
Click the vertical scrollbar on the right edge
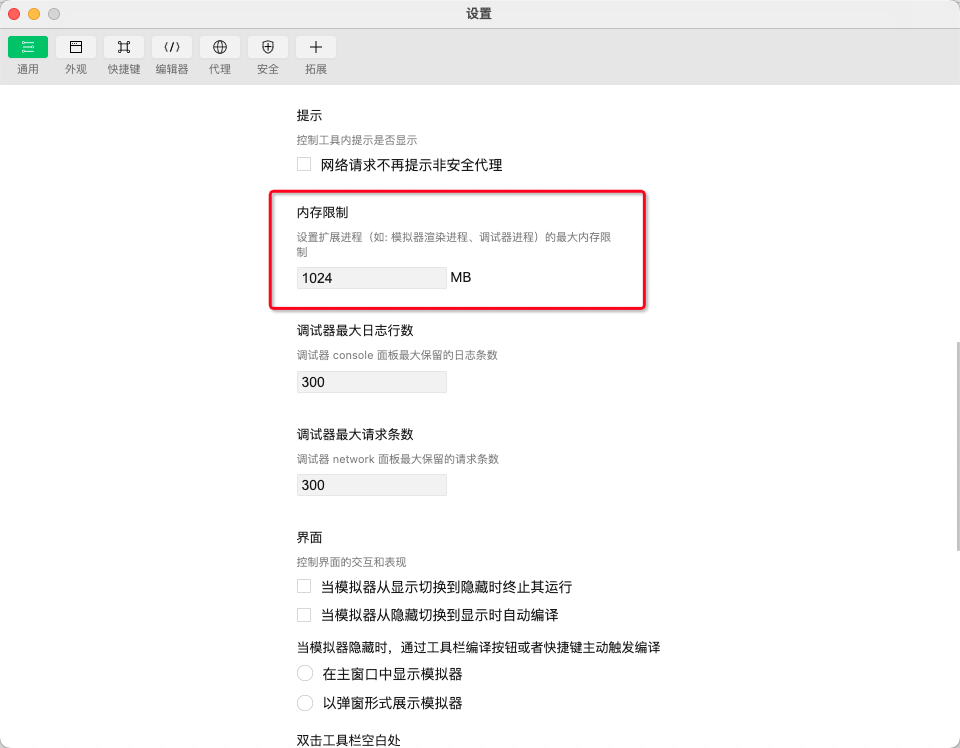pyautogui.click(x=957, y=447)
